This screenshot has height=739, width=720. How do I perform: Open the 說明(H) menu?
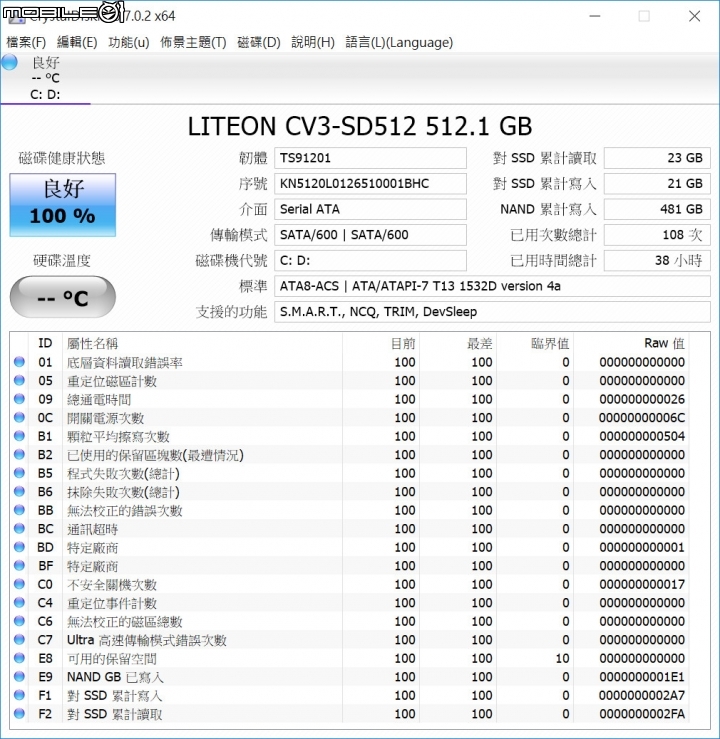(x=313, y=42)
